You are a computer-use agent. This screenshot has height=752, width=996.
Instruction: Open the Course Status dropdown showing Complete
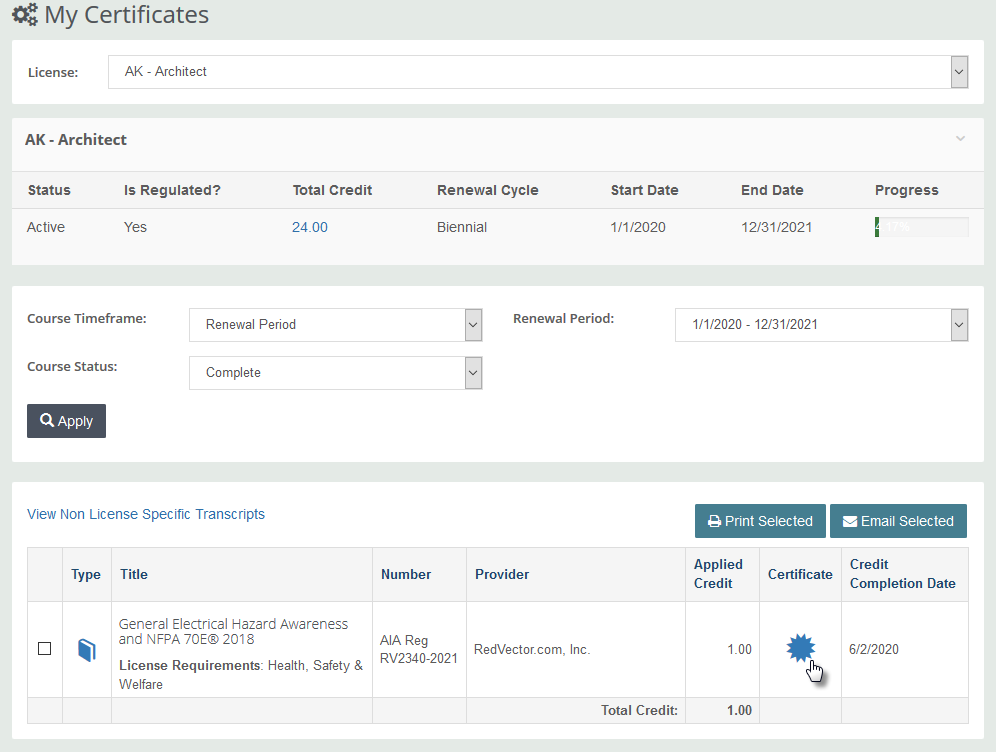(x=335, y=372)
